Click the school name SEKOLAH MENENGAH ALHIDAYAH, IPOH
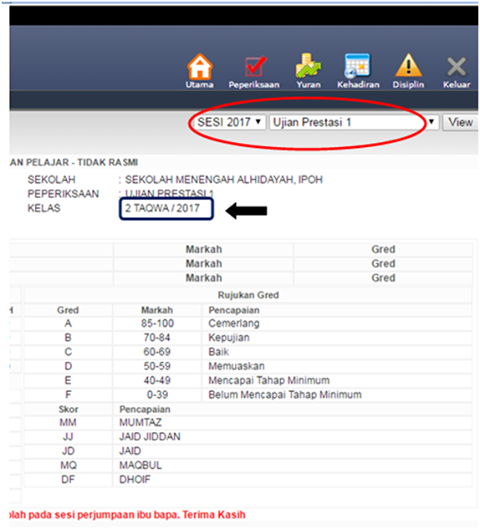This screenshot has height=529, width=480. (224, 179)
